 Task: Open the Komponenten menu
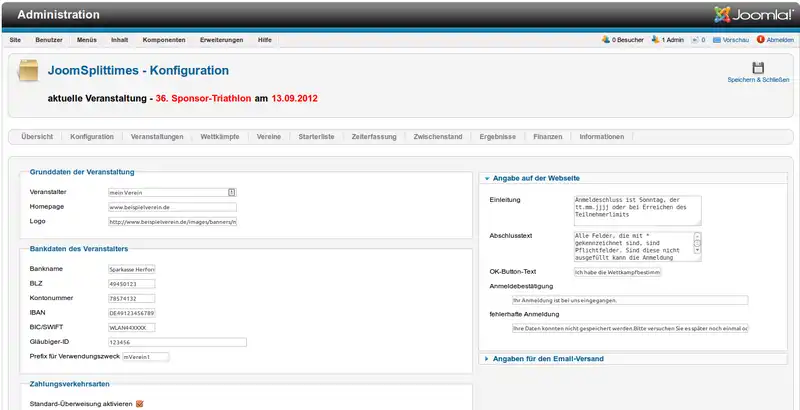click(x=164, y=40)
